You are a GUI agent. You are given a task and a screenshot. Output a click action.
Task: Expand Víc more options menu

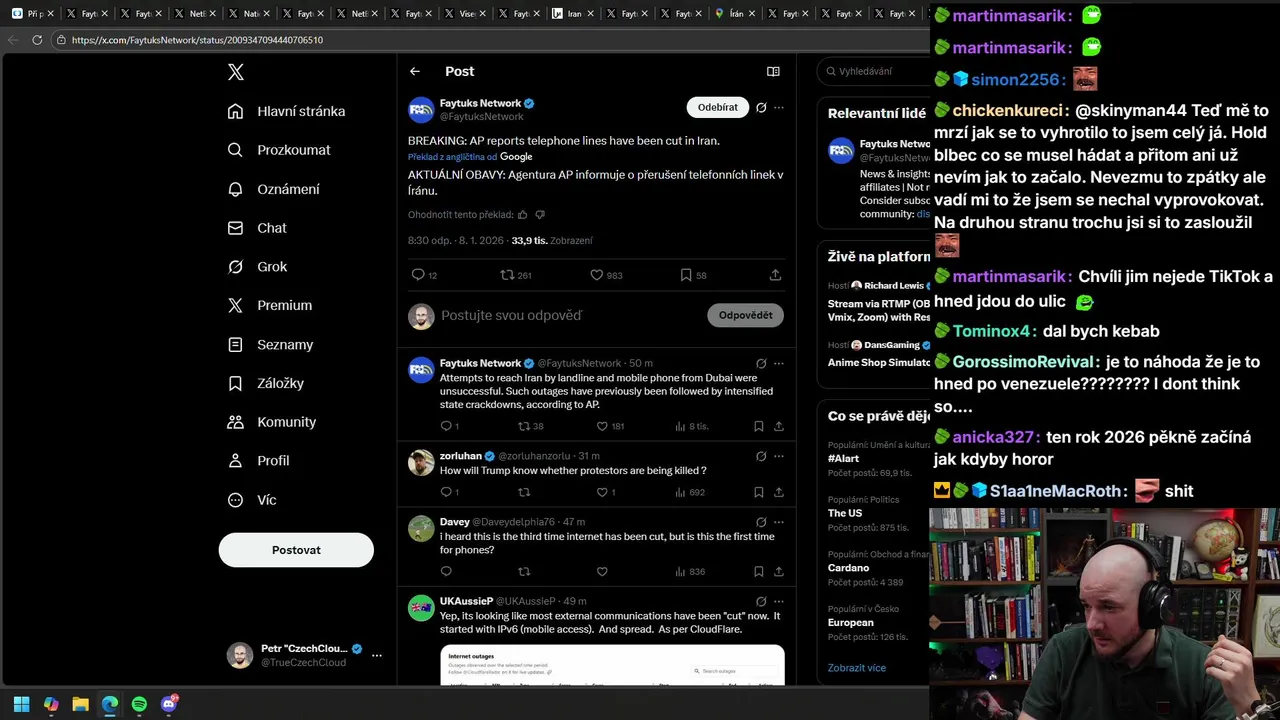[252, 500]
